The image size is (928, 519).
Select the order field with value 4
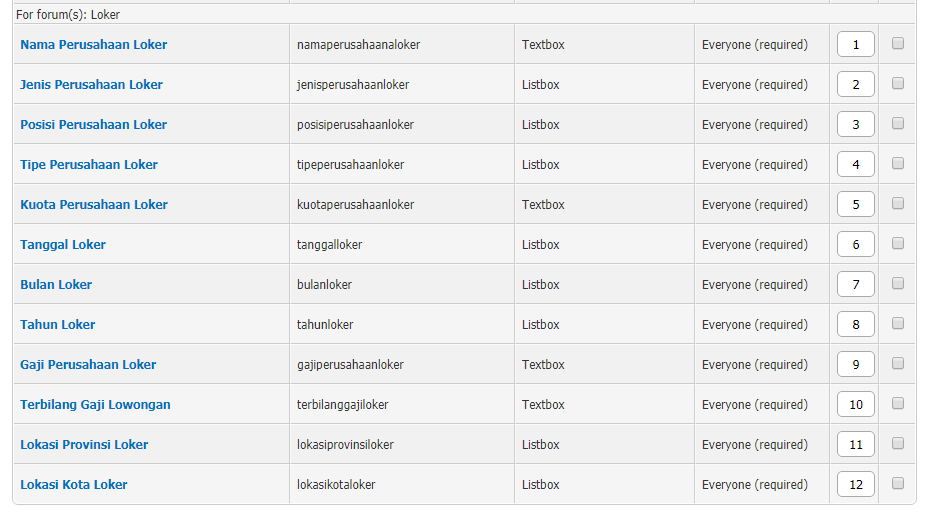point(856,165)
